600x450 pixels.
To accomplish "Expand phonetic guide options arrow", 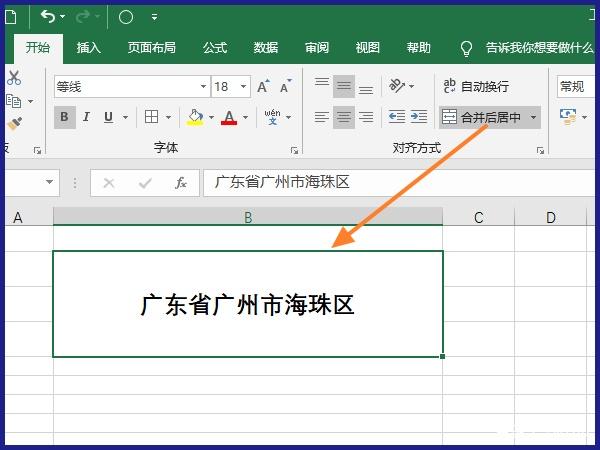I will pos(289,117).
